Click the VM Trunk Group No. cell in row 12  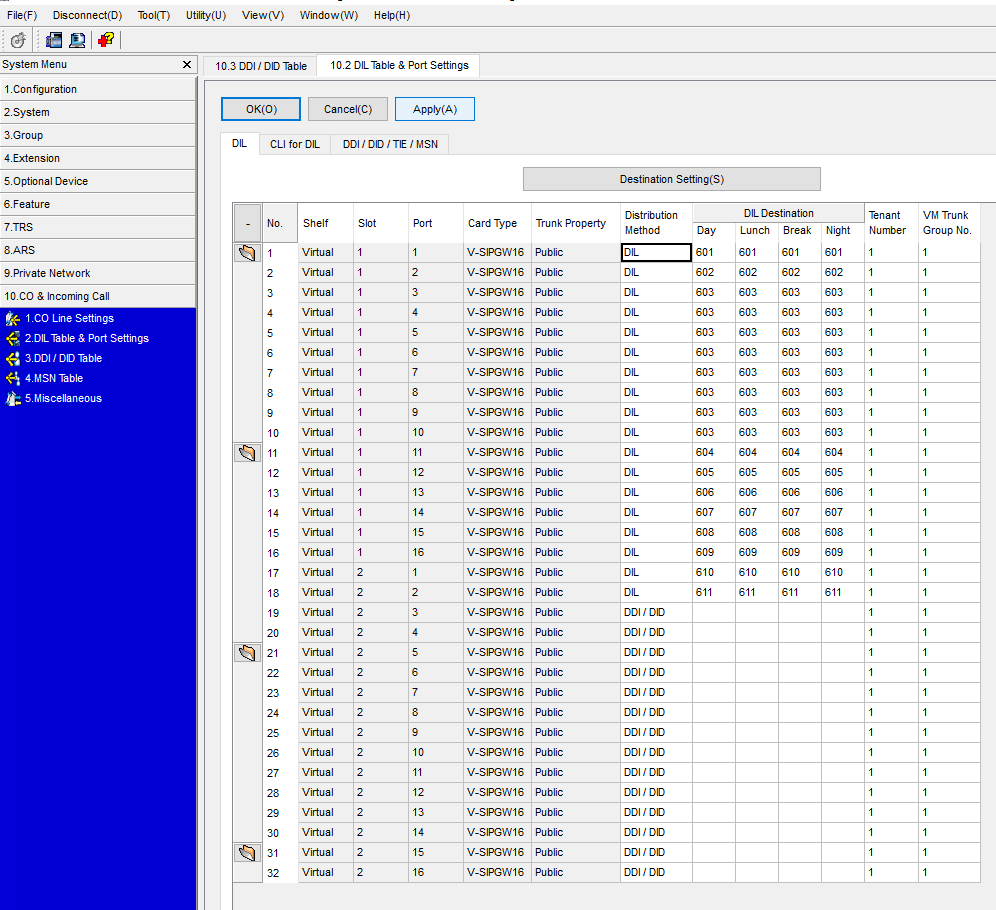(x=949, y=472)
